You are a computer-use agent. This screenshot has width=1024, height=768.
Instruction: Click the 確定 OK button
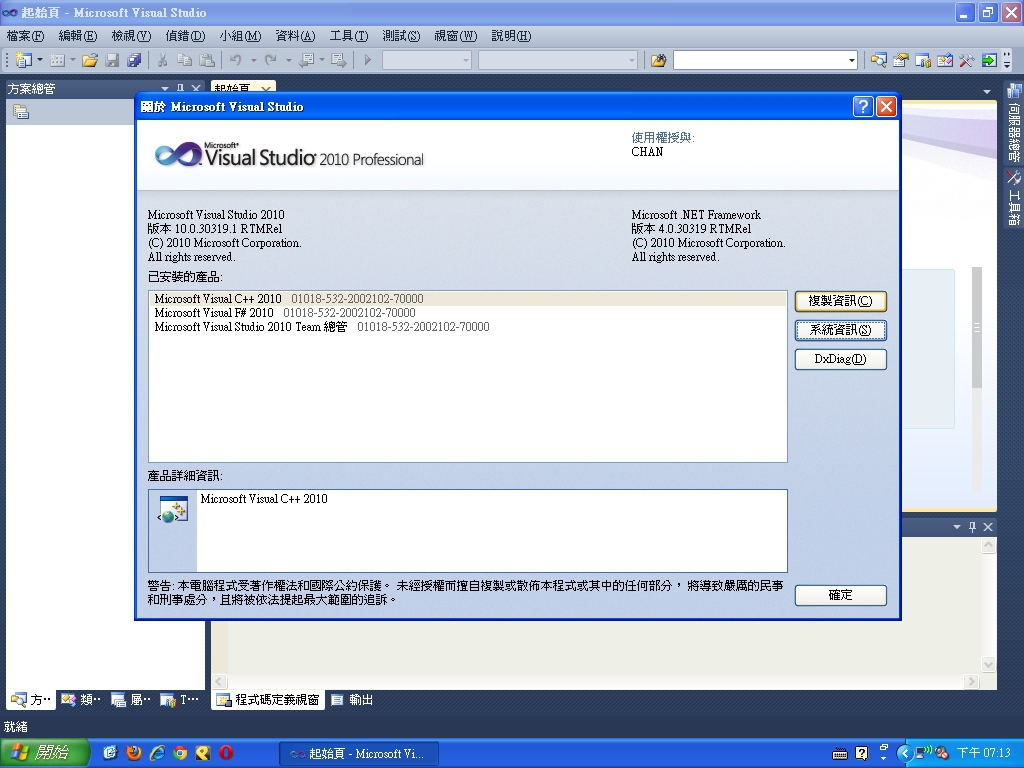(x=840, y=595)
